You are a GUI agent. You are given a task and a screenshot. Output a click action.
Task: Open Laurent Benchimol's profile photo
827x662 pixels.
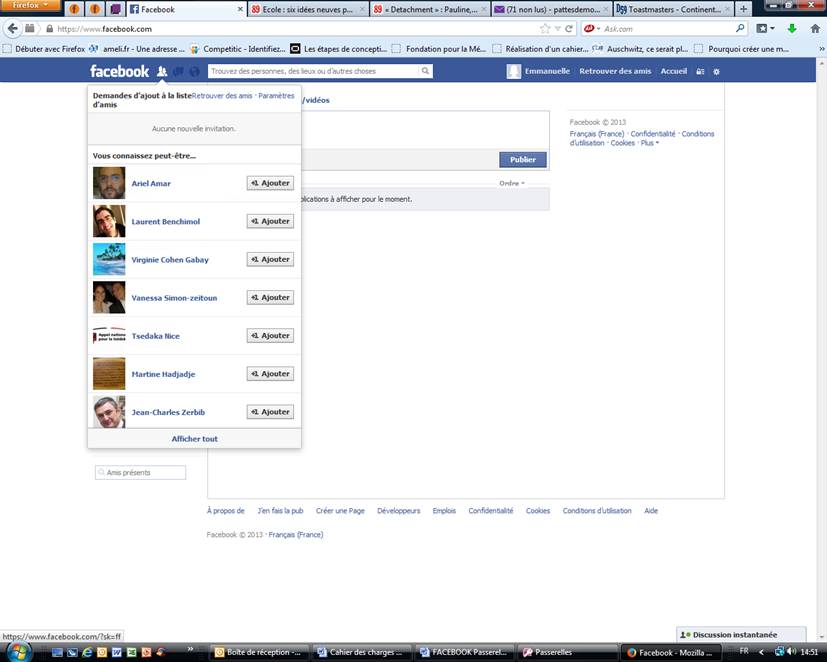109,221
